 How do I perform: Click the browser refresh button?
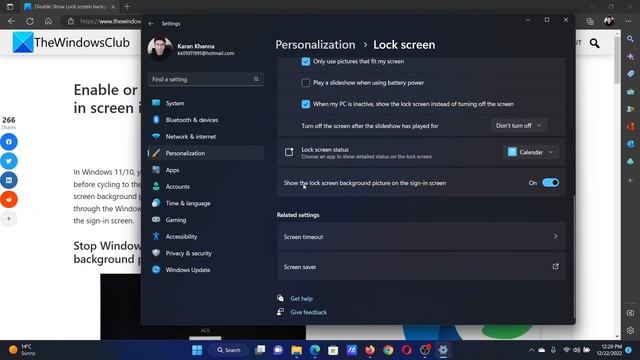(30, 21)
